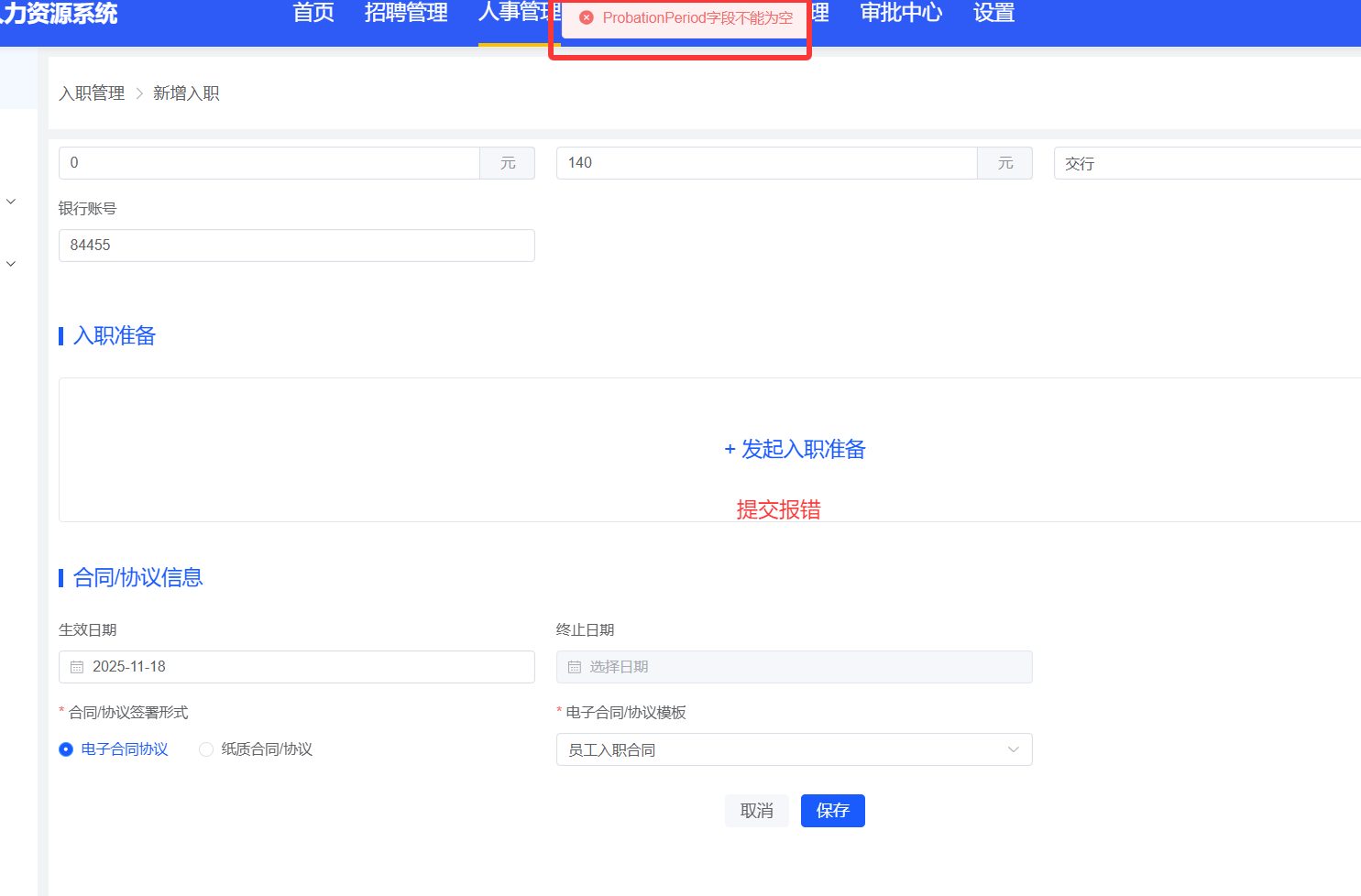Click the calendar icon in the 终止日期 field
The image size is (1361, 896).
[x=575, y=667]
